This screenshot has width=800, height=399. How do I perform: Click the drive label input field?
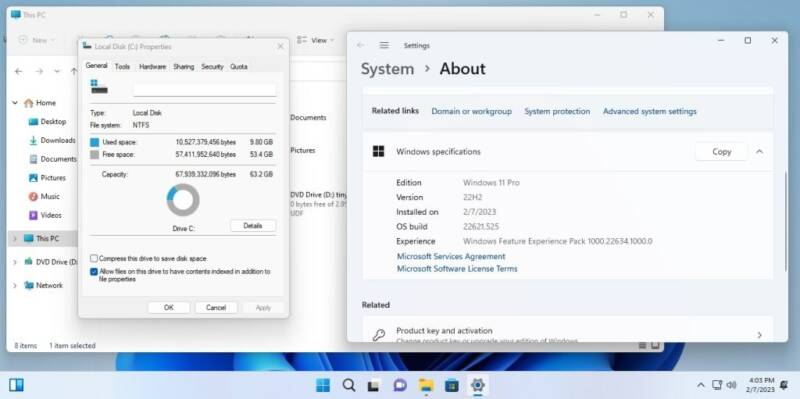(x=205, y=90)
